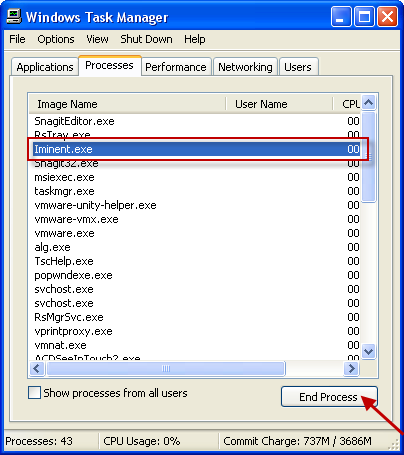Image resolution: width=404 pixels, height=455 pixels.
Task: Click the horizontal scrollbar thumb
Action: click(166, 369)
